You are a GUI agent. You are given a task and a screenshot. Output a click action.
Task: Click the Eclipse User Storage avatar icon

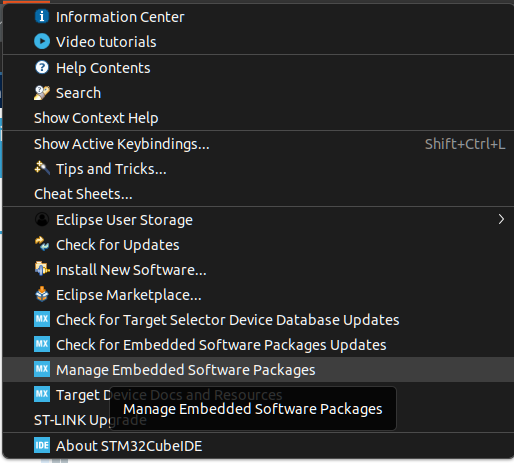(x=42, y=219)
